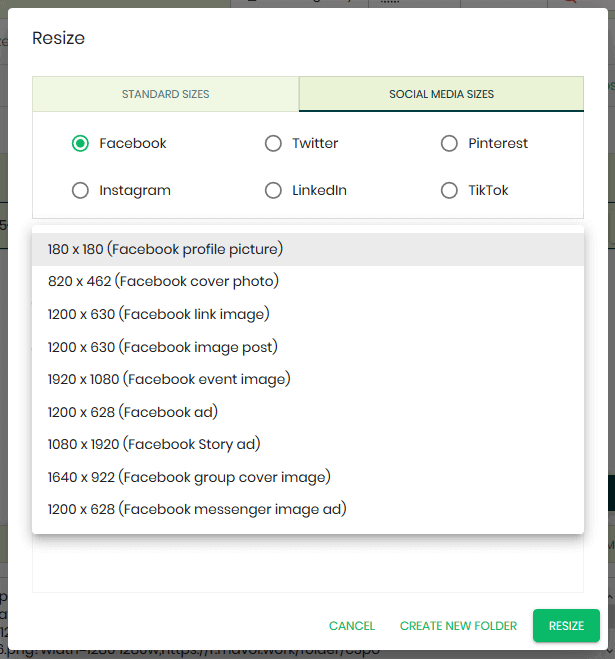Switch to the Standard Sizes tab
The image size is (615, 659).
click(166, 94)
